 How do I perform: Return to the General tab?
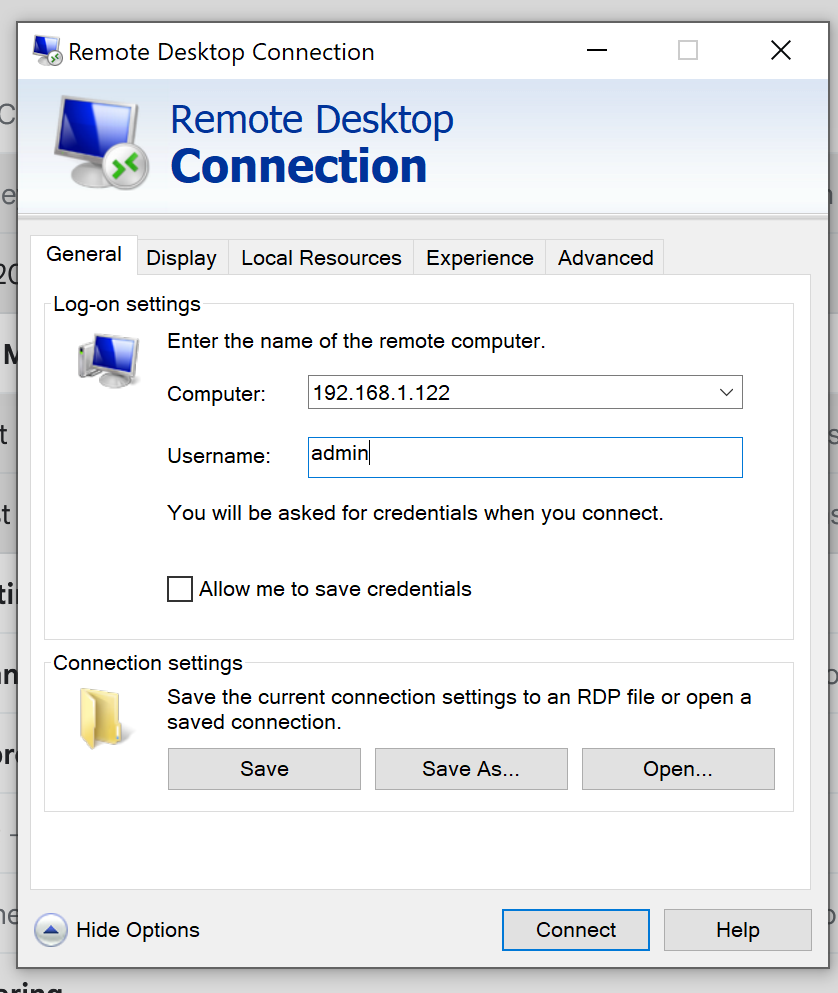85,255
